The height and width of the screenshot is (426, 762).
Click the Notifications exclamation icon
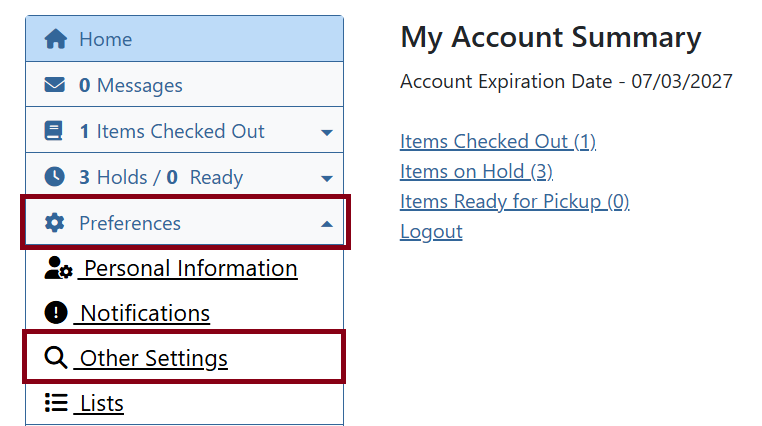(x=56, y=313)
